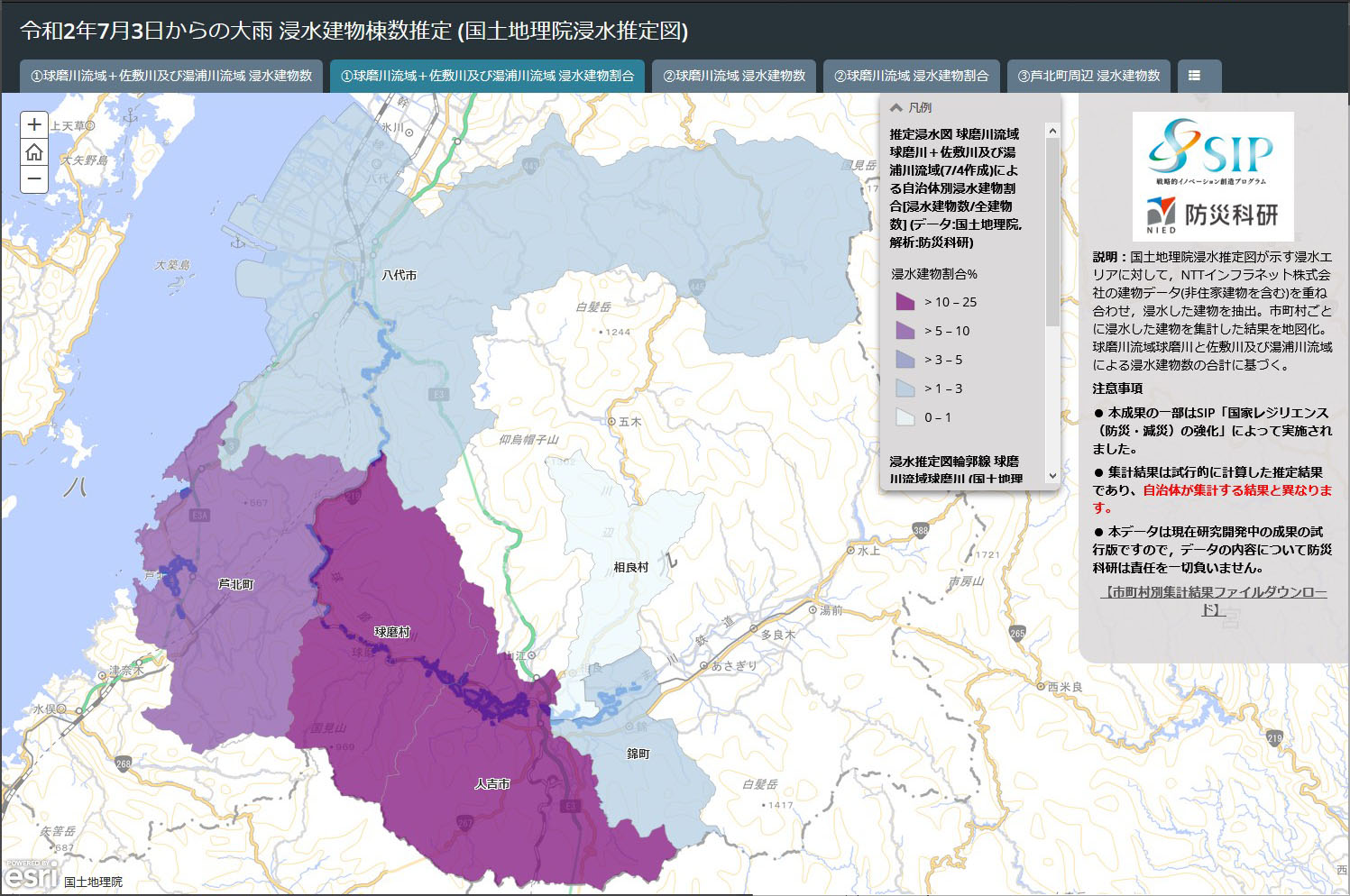
Task: Open the ②球磨川流域 浸水建物数 tab
Action: [734, 76]
